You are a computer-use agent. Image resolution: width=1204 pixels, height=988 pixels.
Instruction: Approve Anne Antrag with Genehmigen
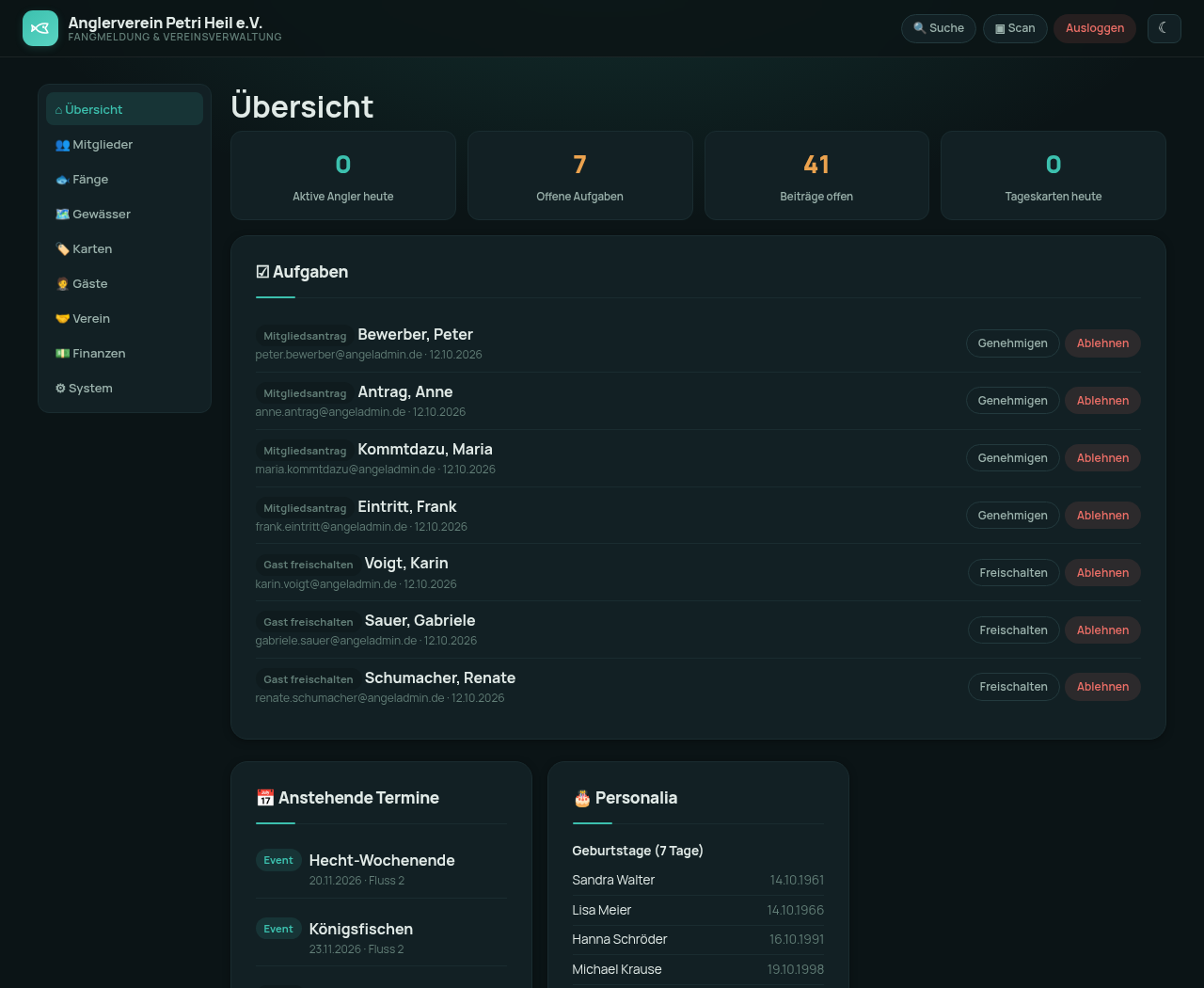[x=1013, y=401]
